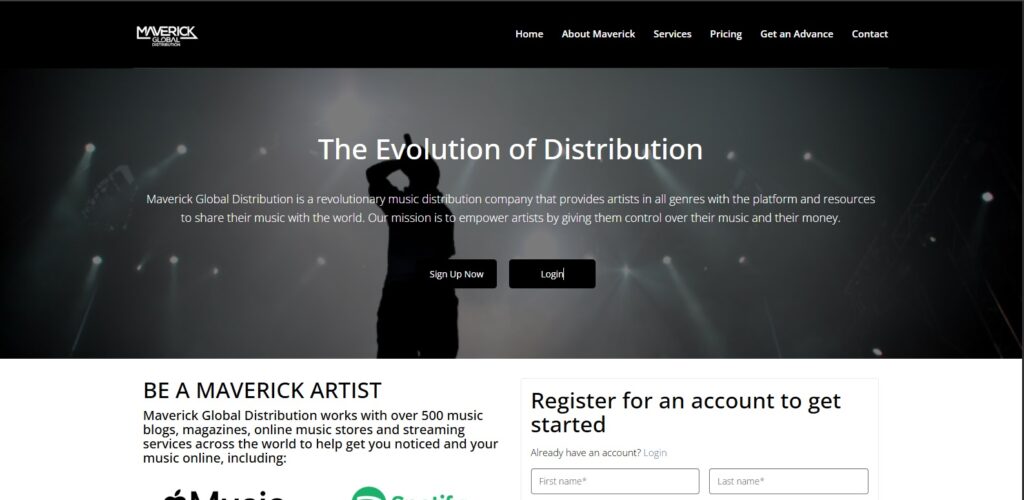Open the About Maverick menu item

point(598,34)
